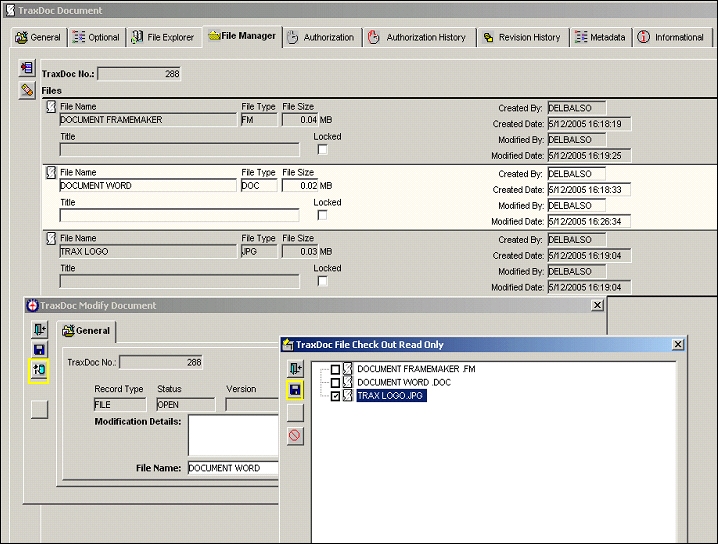Click the Version field in Modify Document
Image resolution: width=718 pixels, height=544 pixels.
pyautogui.click(x=252, y=405)
